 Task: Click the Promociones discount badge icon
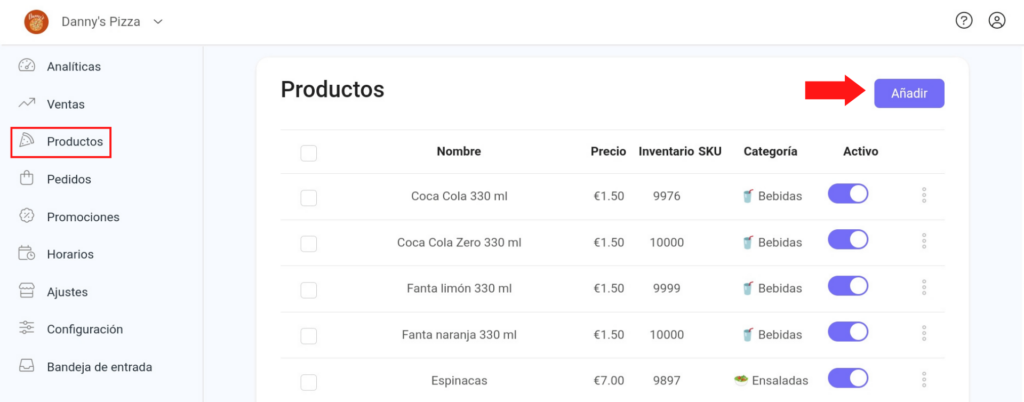26,217
